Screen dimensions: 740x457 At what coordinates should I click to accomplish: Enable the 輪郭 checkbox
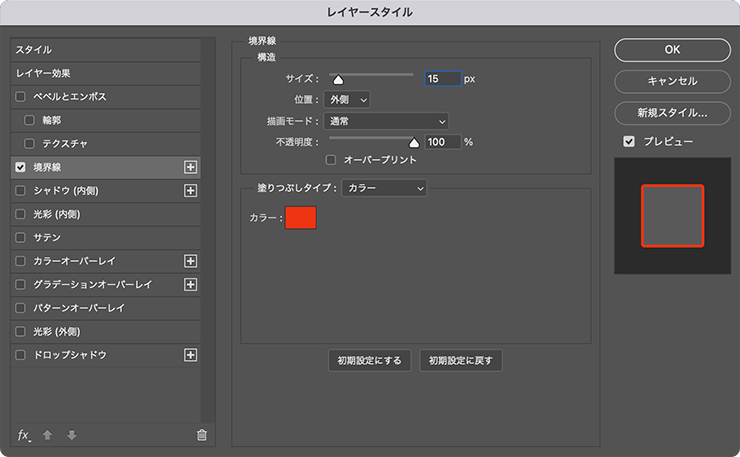pos(29,120)
